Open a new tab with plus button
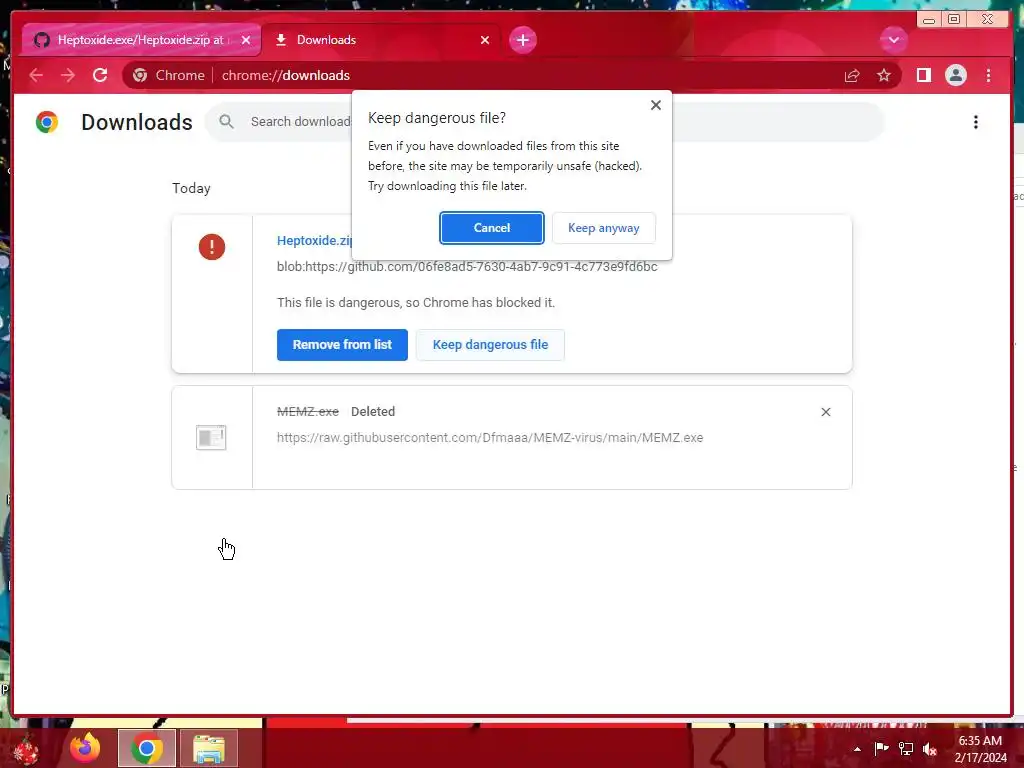Image resolution: width=1024 pixels, height=768 pixels. (x=522, y=40)
